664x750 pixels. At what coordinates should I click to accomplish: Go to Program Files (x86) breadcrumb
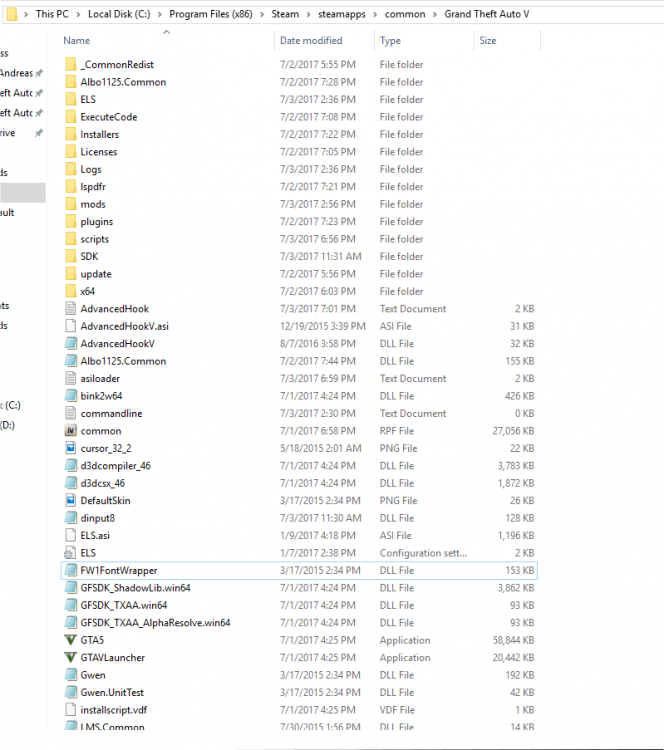pyautogui.click(x=210, y=14)
